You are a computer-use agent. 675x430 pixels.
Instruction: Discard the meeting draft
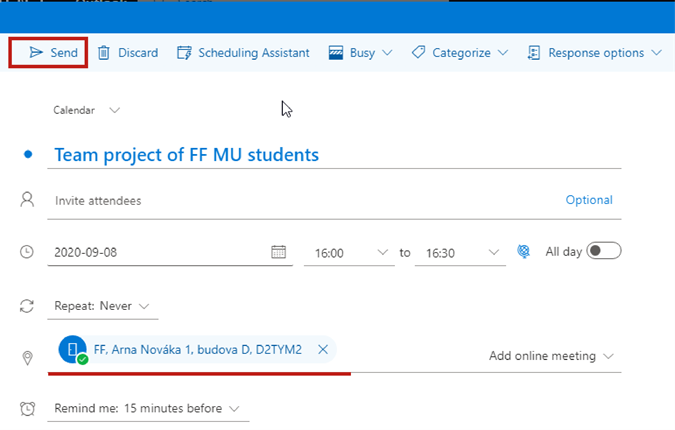(x=127, y=53)
